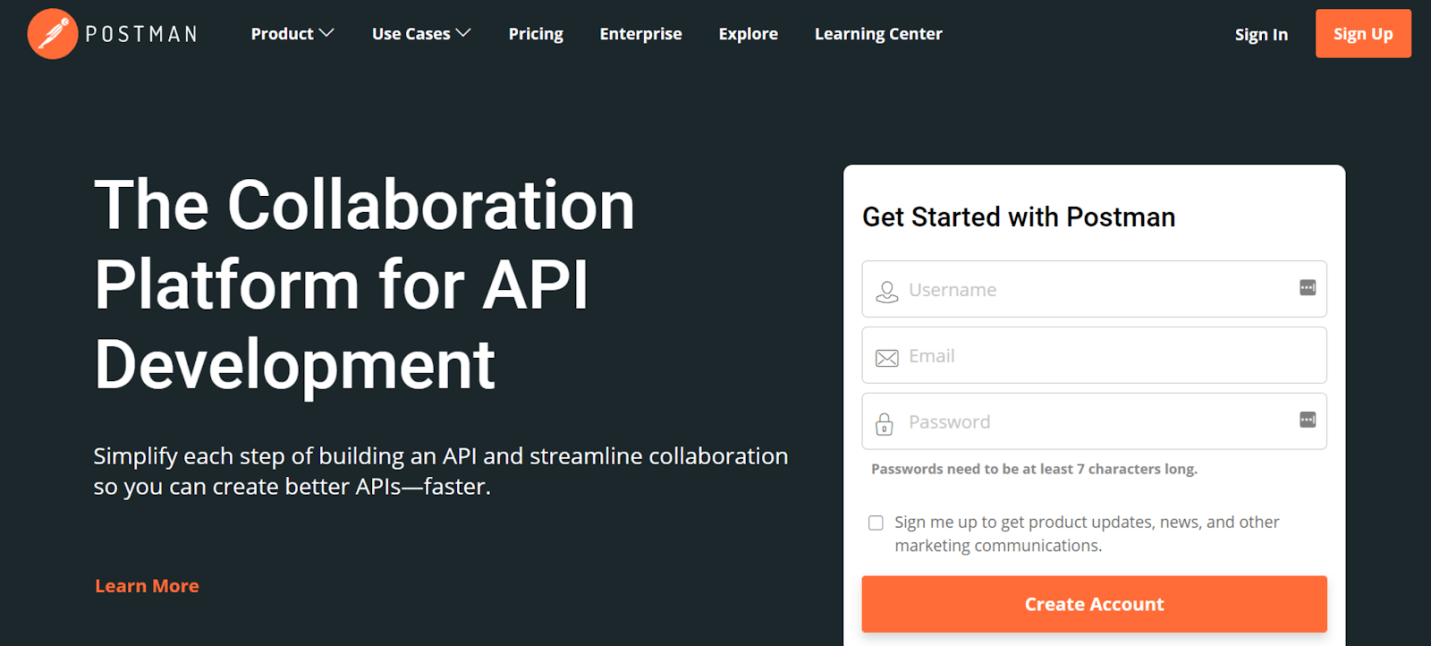
Task: Click the Postman logo icon
Action: pos(52,34)
